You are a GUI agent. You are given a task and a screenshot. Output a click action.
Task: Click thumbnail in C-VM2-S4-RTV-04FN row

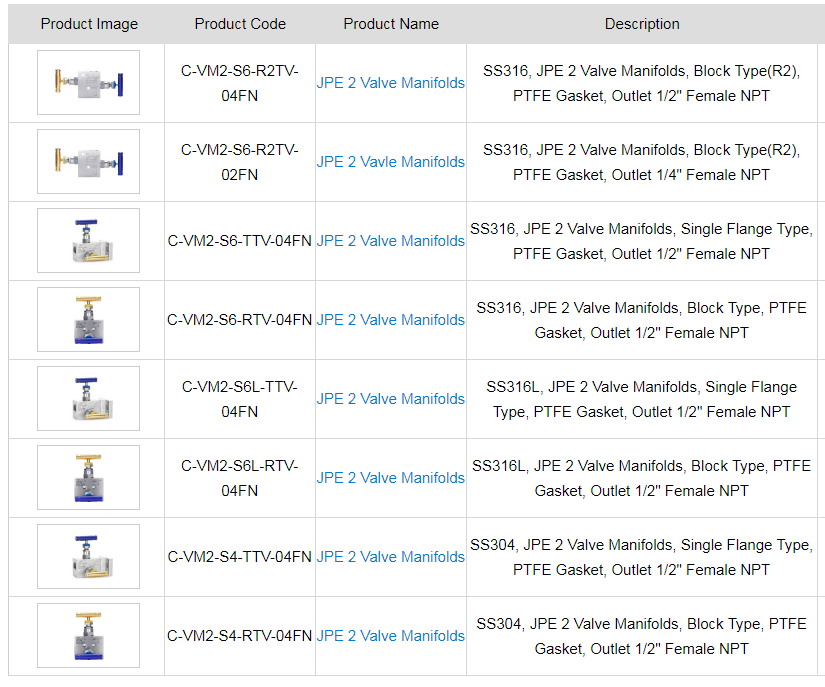pyautogui.click(x=88, y=636)
